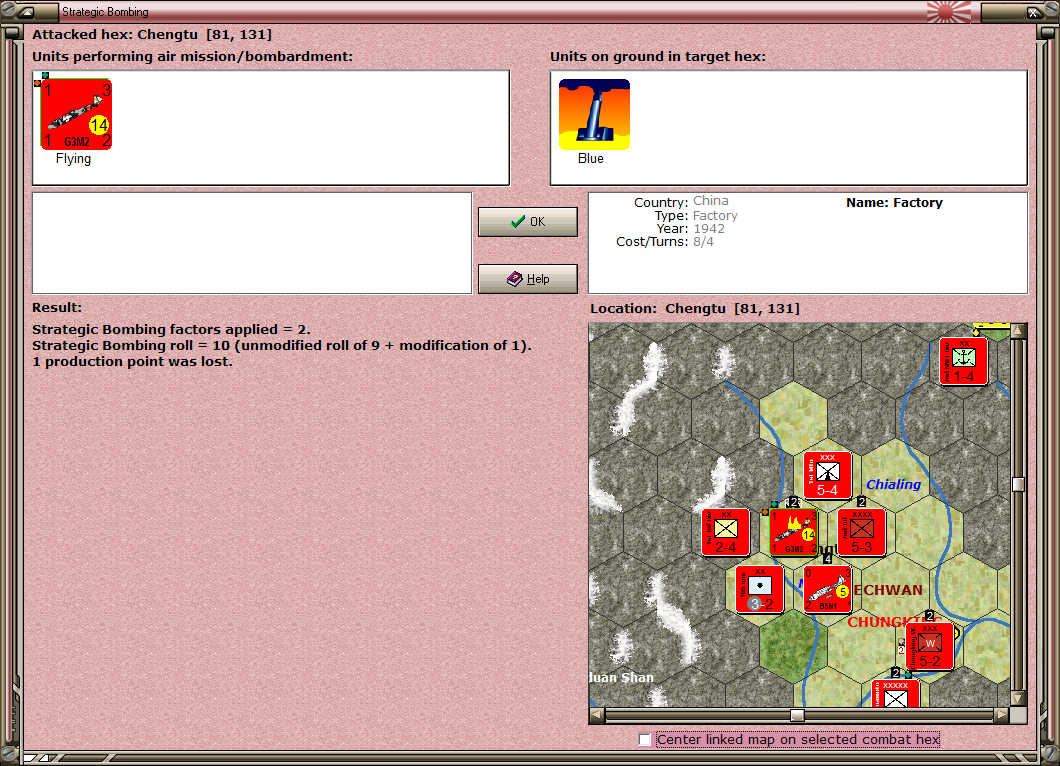Click the window close button at top right
The width and height of the screenshot is (1060, 766).
(1033, 11)
